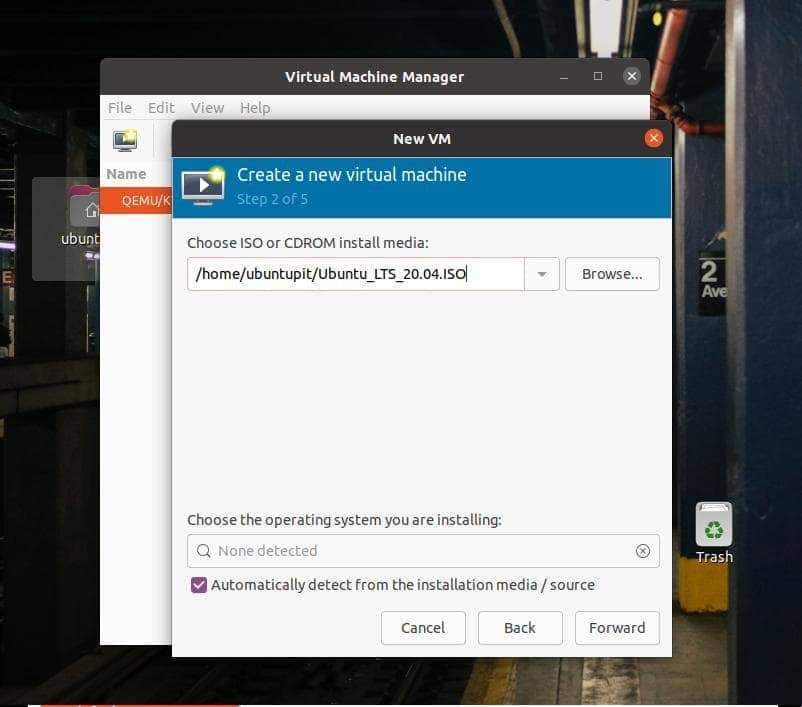
Task: Close the New VM dialog
Action: tap(654, 138)
